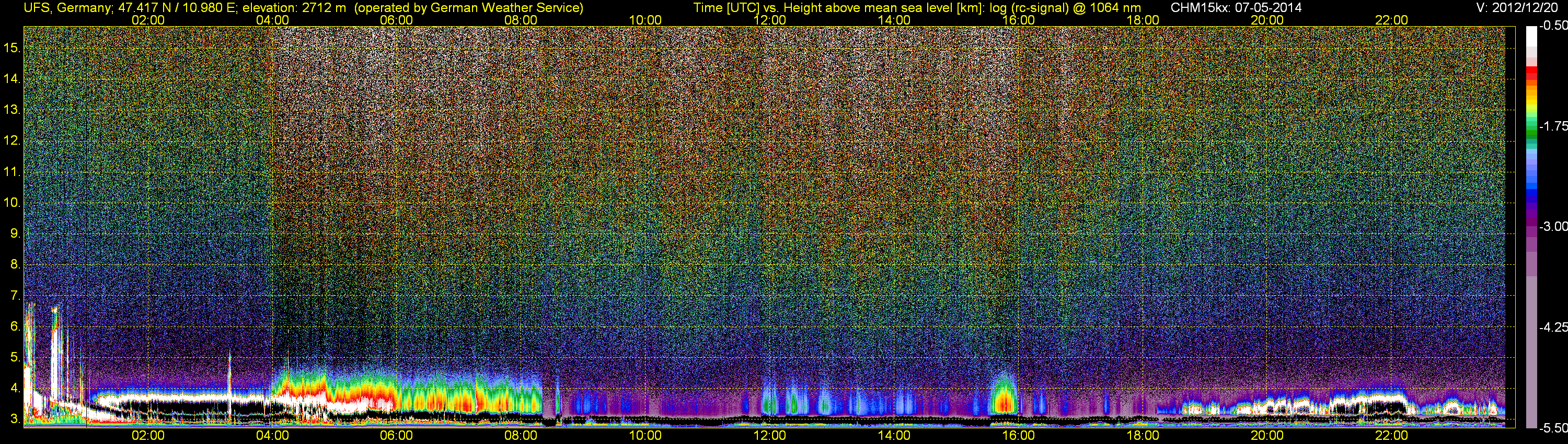This screenshot has height=444, width=1568.
Task: Click the "15." km height axis label
Action: (x=12, y=48)
